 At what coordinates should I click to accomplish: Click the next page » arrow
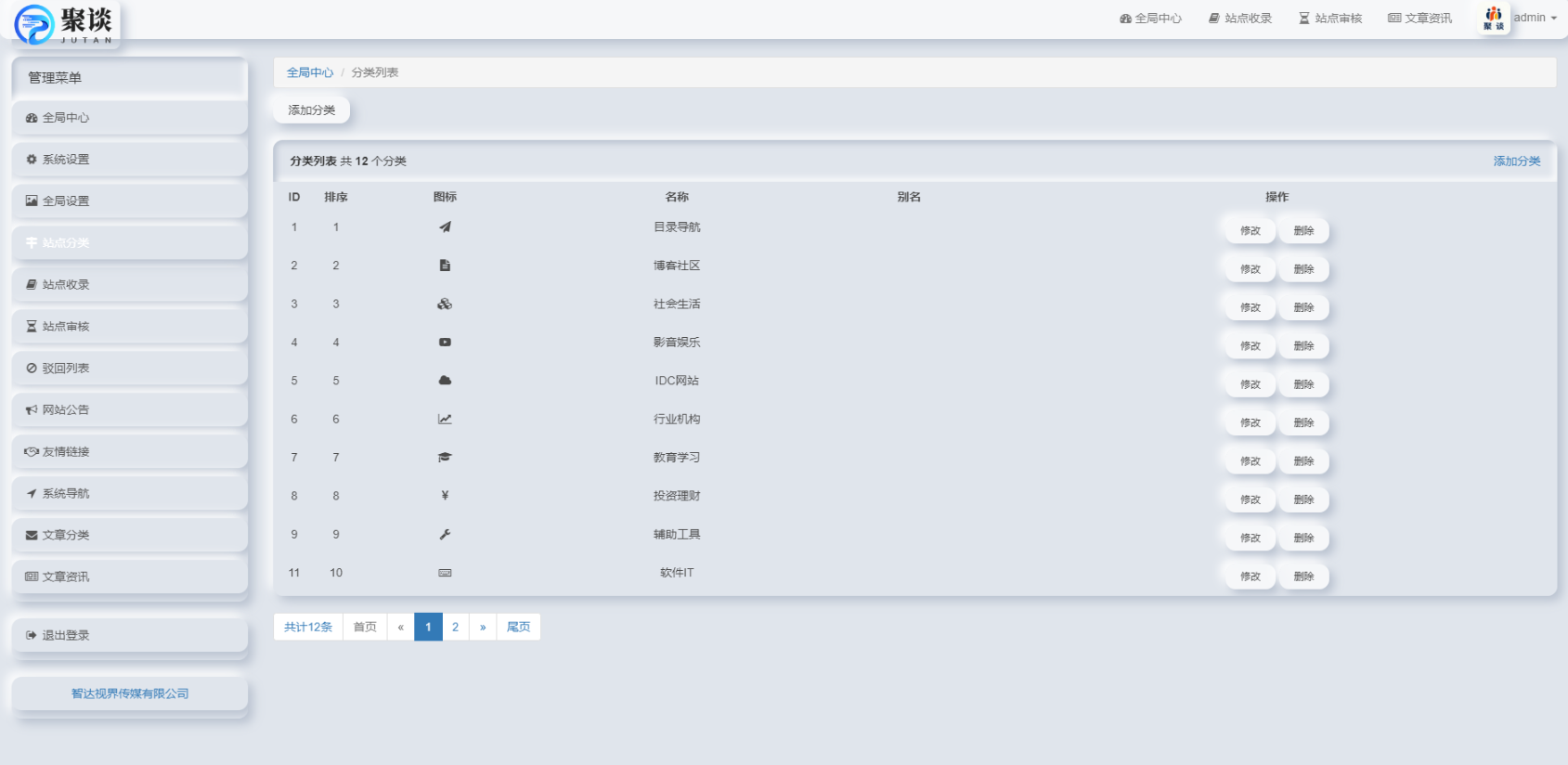483,627
